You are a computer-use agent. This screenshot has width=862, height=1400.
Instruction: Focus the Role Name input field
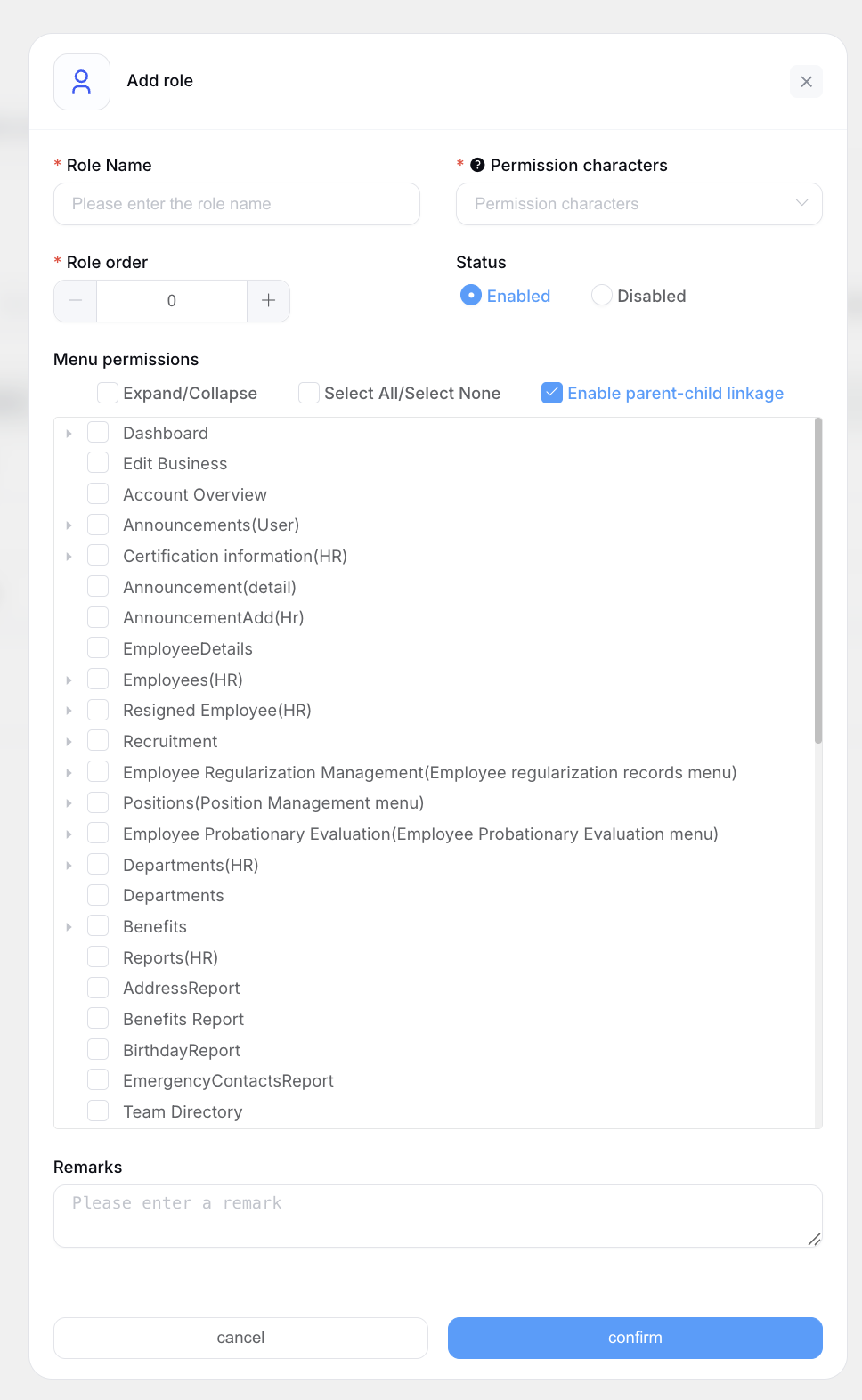point(236,204)
